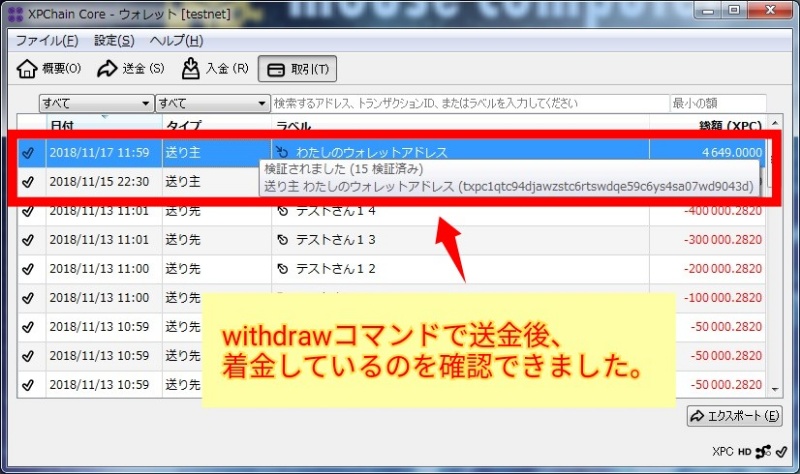Select the label テストさん1 2
Image resolution: width=800 pixels, height=474 pixels.
[336, 269]
